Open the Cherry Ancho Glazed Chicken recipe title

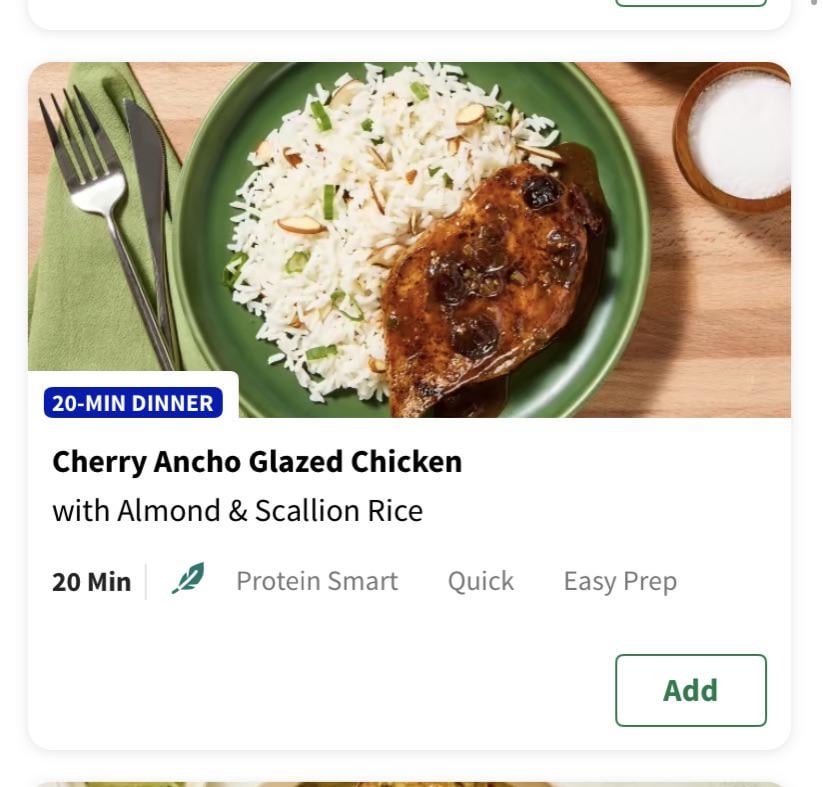(257, 462)
